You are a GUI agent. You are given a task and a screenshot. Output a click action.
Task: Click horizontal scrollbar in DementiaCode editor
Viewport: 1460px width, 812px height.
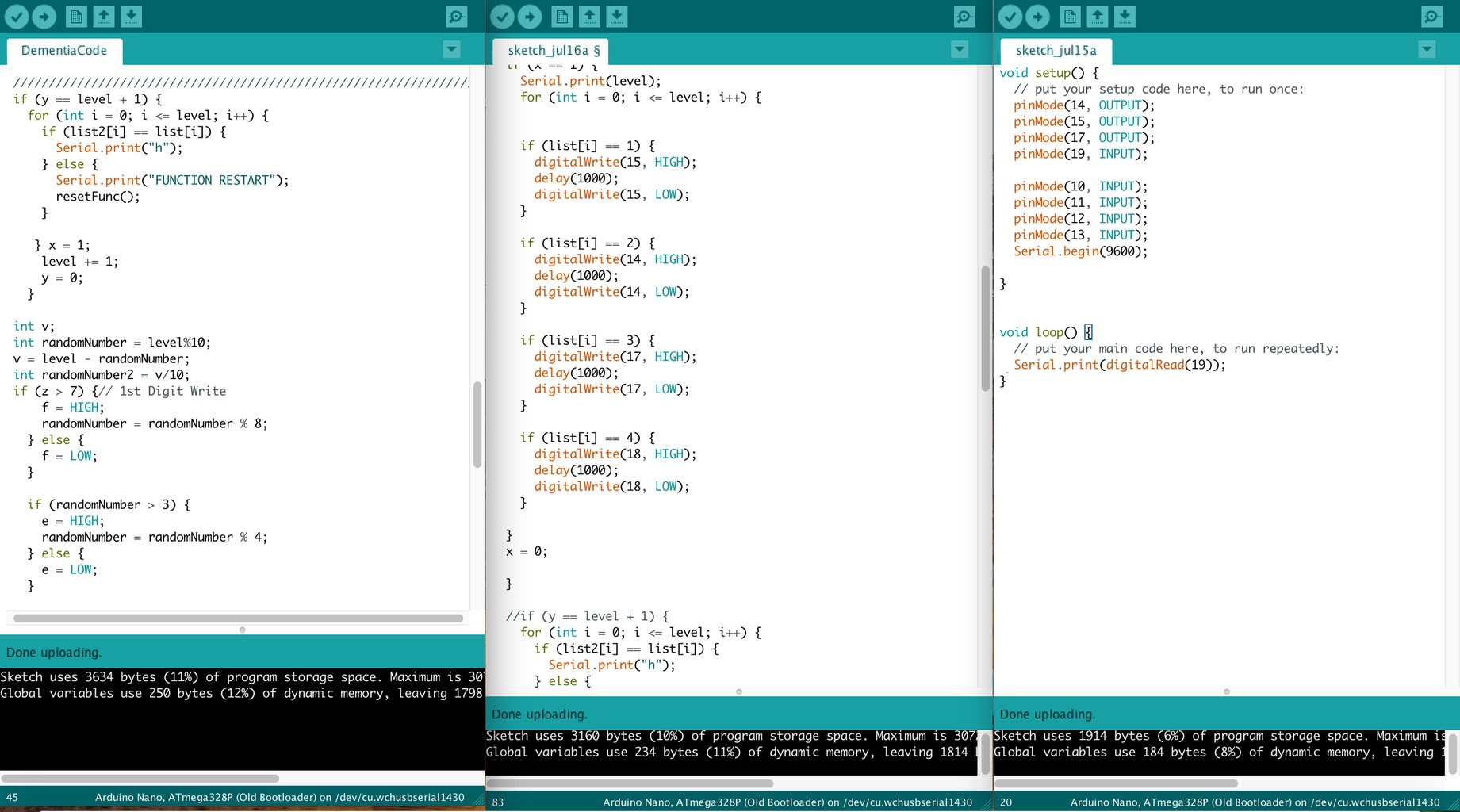238,618
